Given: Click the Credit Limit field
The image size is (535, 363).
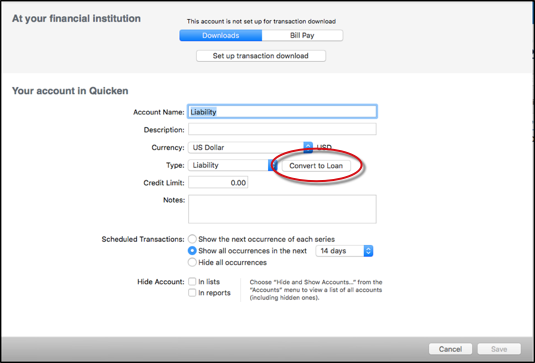Looking at the screenshot, I should tap(218, 183).
